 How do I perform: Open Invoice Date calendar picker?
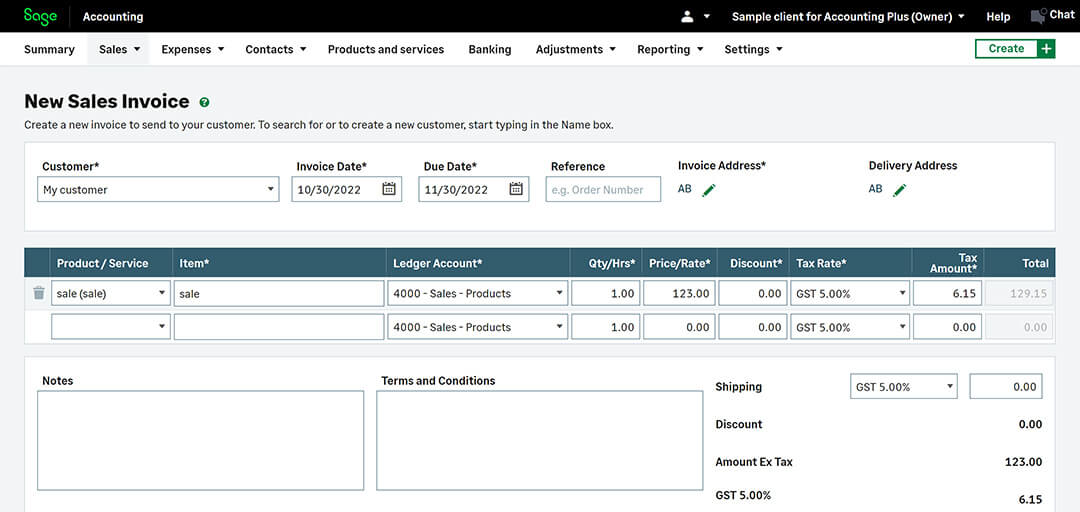pyautogui.click(x=388, y=190)
